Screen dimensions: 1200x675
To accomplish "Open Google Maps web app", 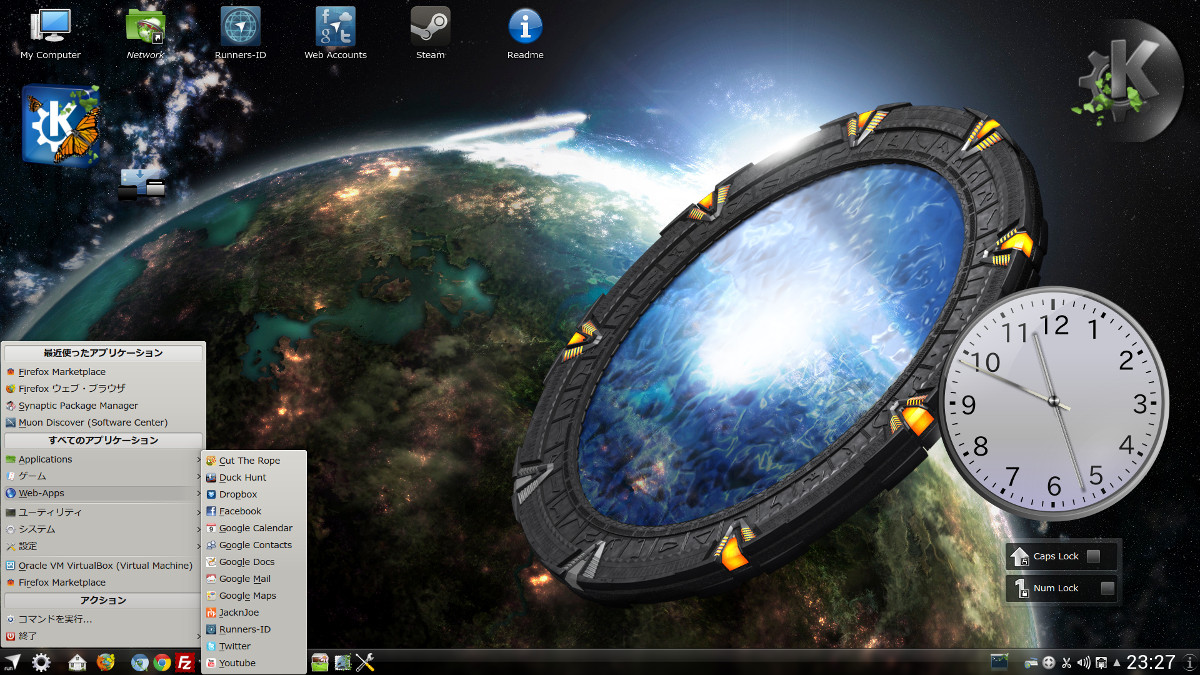I will pyautogui.click(x=254, y=596).
